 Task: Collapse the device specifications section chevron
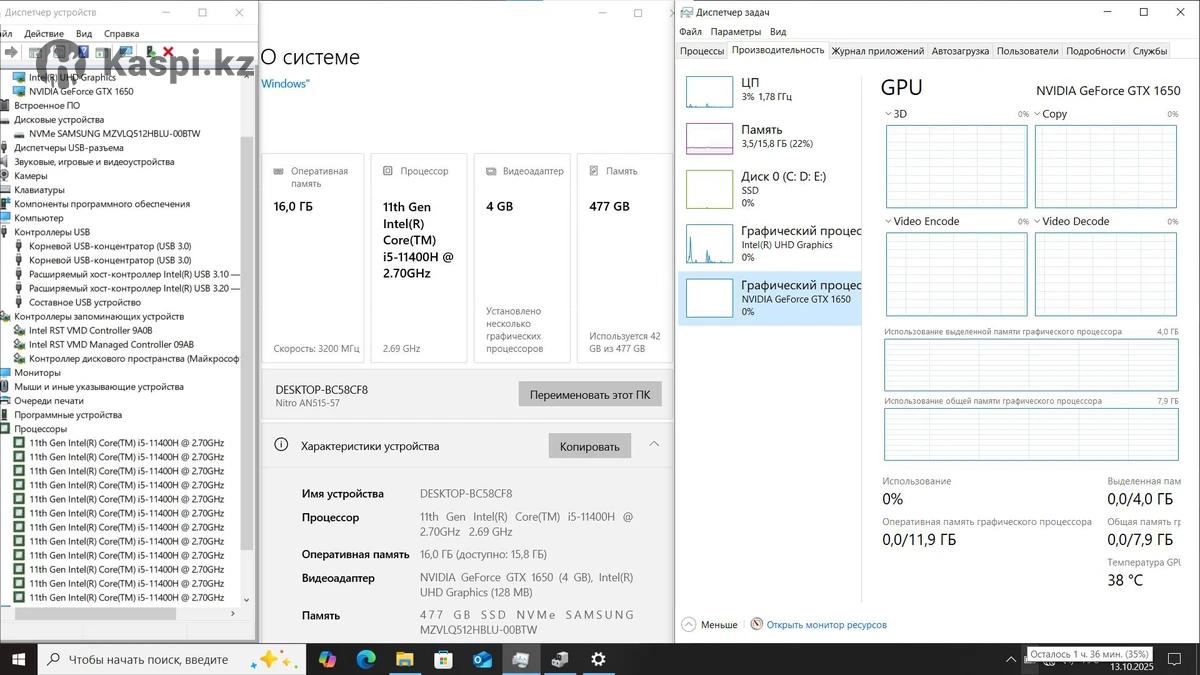tap(654, 444)
